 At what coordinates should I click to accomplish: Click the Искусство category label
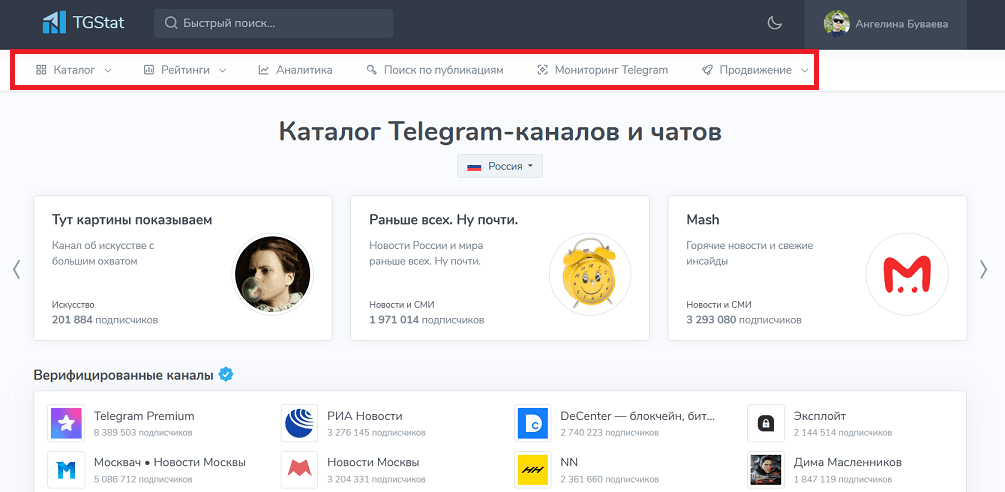73,305
